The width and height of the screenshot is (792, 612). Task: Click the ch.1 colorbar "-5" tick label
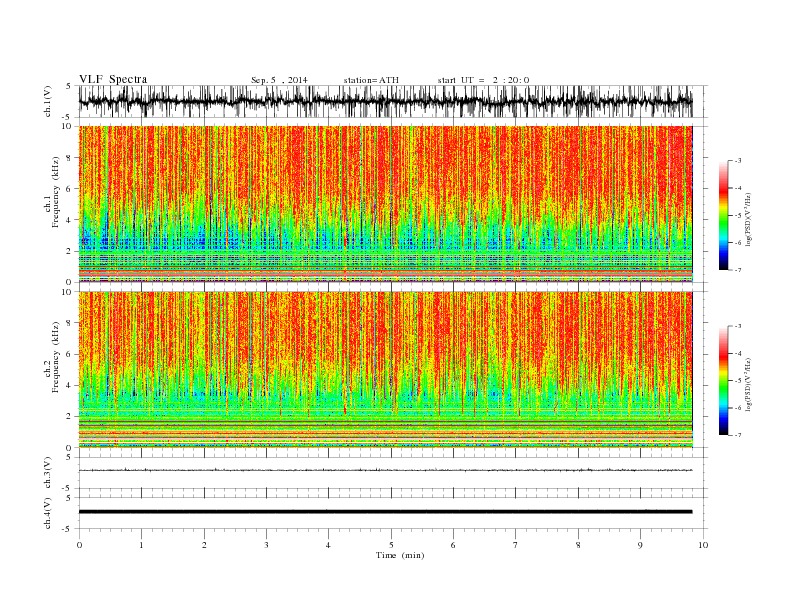[x=737, y=216]
